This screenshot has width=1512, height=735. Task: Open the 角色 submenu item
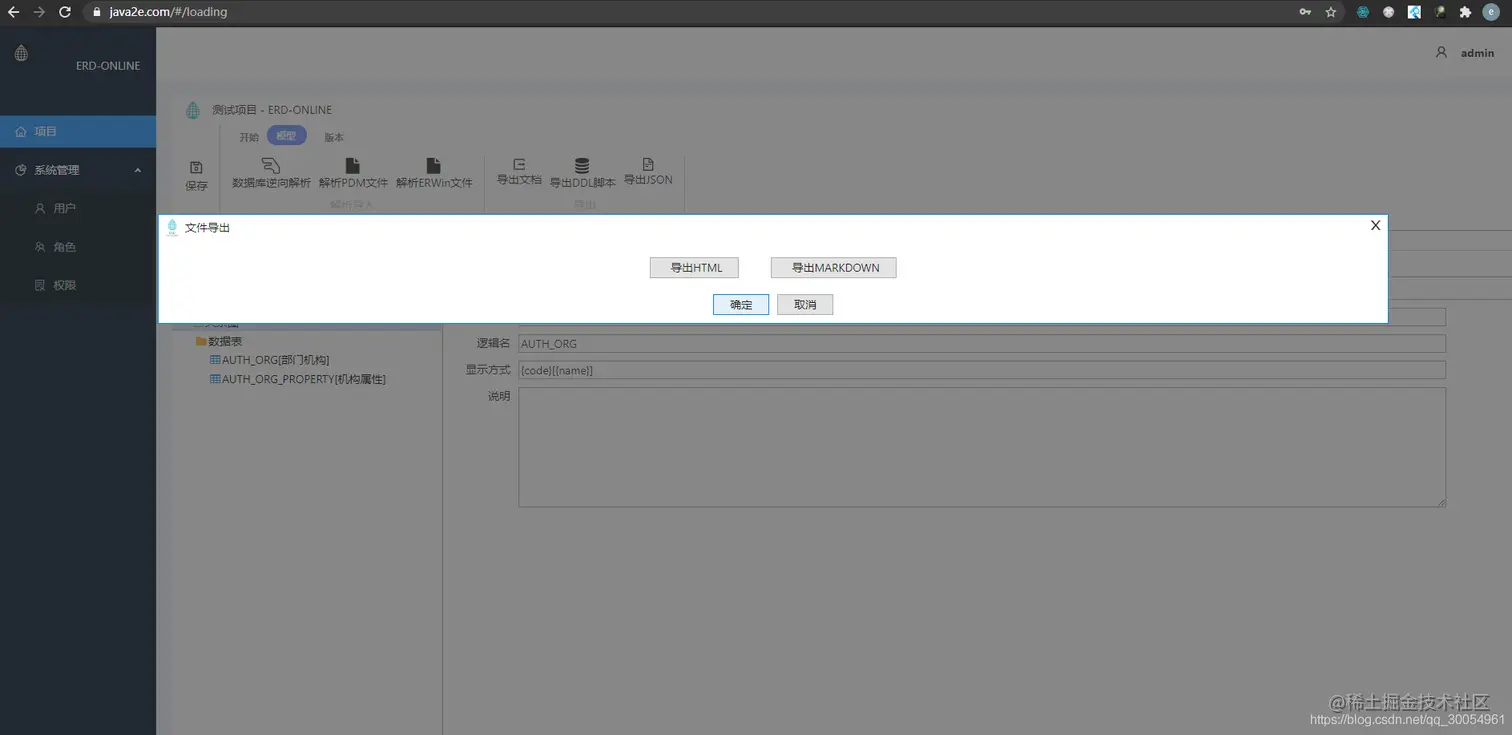click(78, 246)
